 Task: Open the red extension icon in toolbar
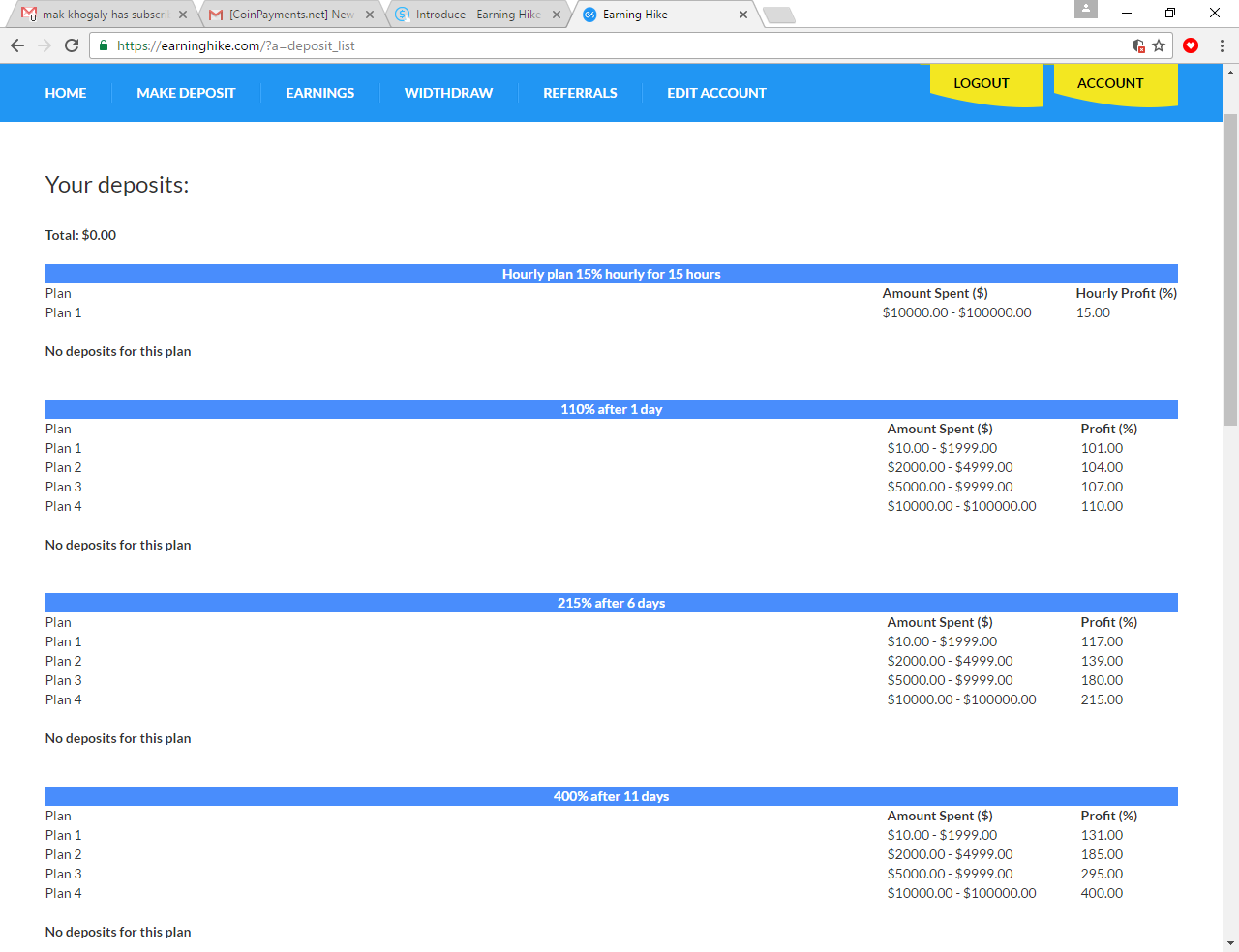[1191, 45]
